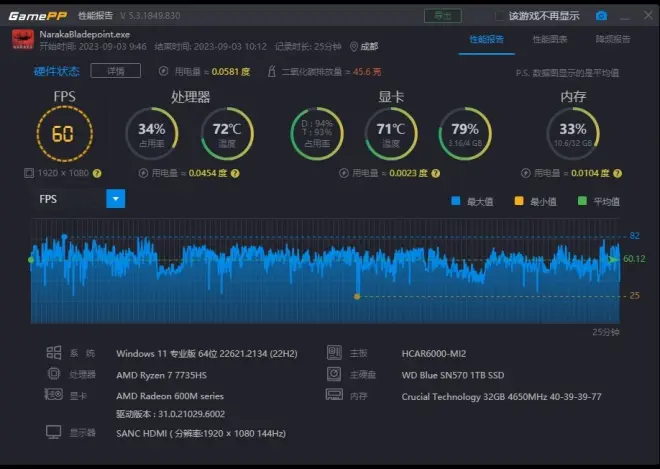
Task: Switch to the 性能图表 tab
Action: 550,40
